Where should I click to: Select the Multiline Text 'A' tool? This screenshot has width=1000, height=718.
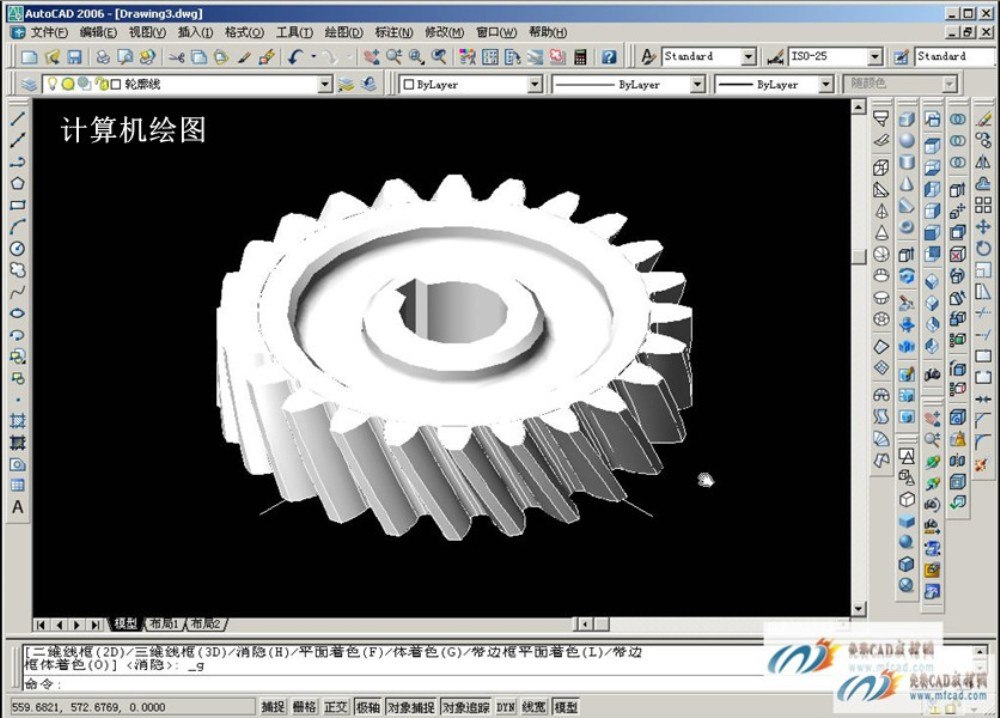pos(17,507)
